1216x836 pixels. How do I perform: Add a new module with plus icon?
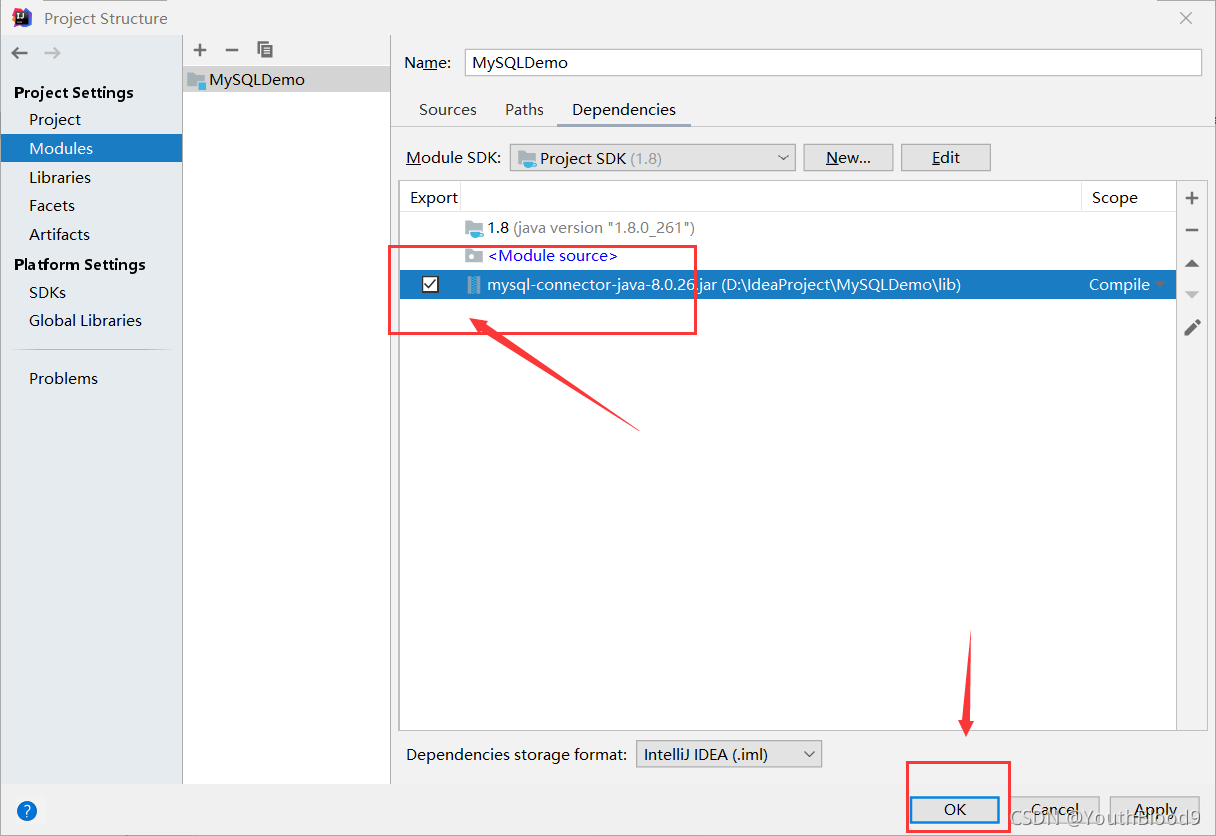[x=200, y=50]
